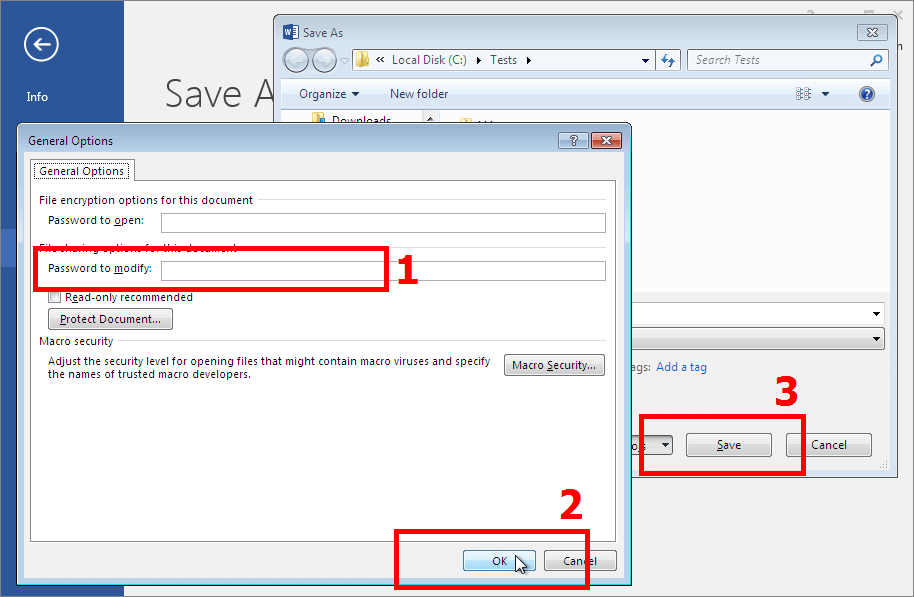
Task: Select Downloads in the navigation pane
Action: tap(361, 120)
